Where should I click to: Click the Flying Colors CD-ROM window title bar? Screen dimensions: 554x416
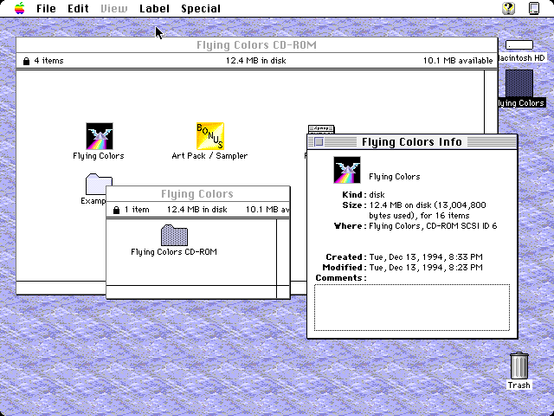pos(257,45)
